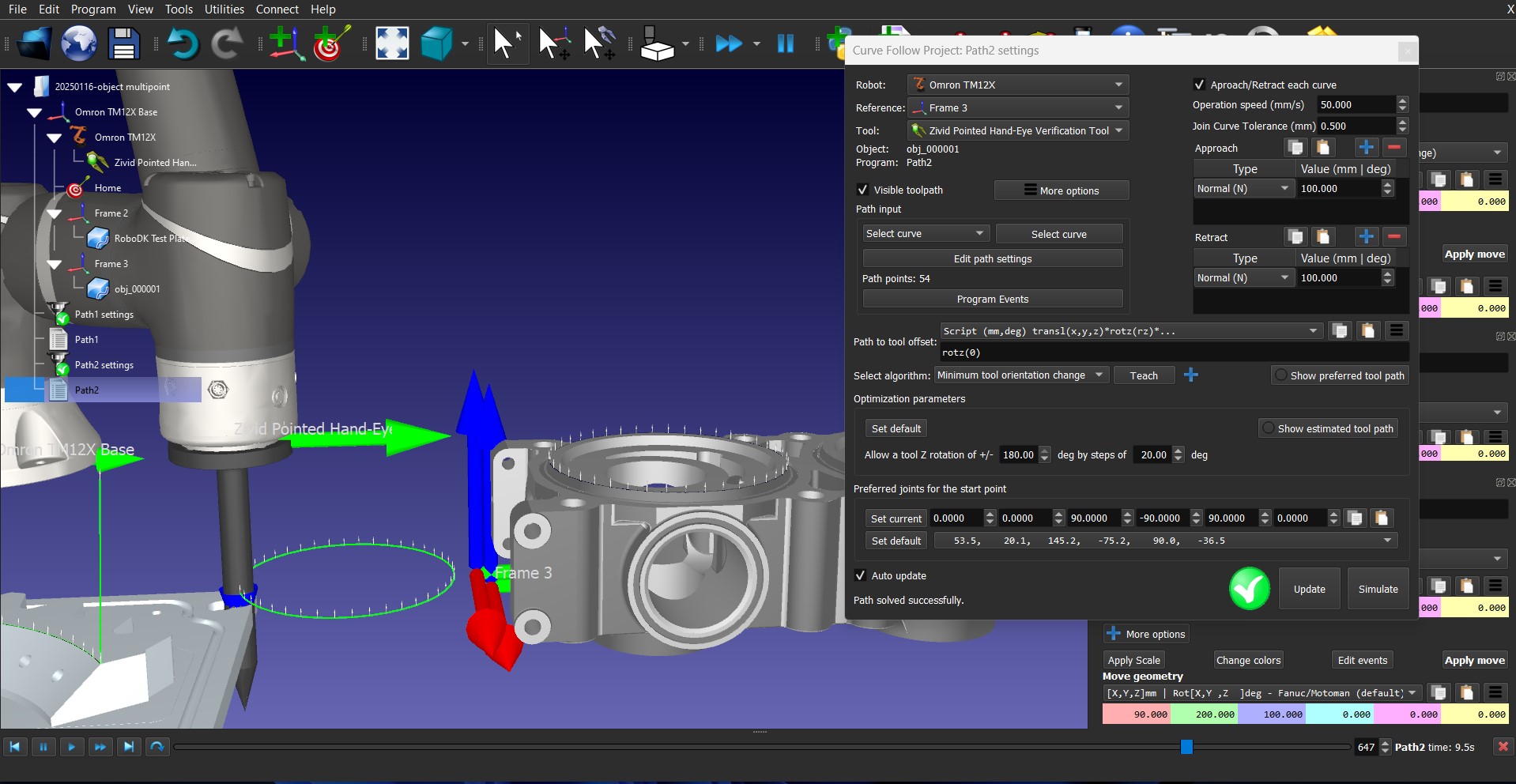Screen dimensions: 1516x784
Task: Click the Edit path settings button
Action: point(992,258)
